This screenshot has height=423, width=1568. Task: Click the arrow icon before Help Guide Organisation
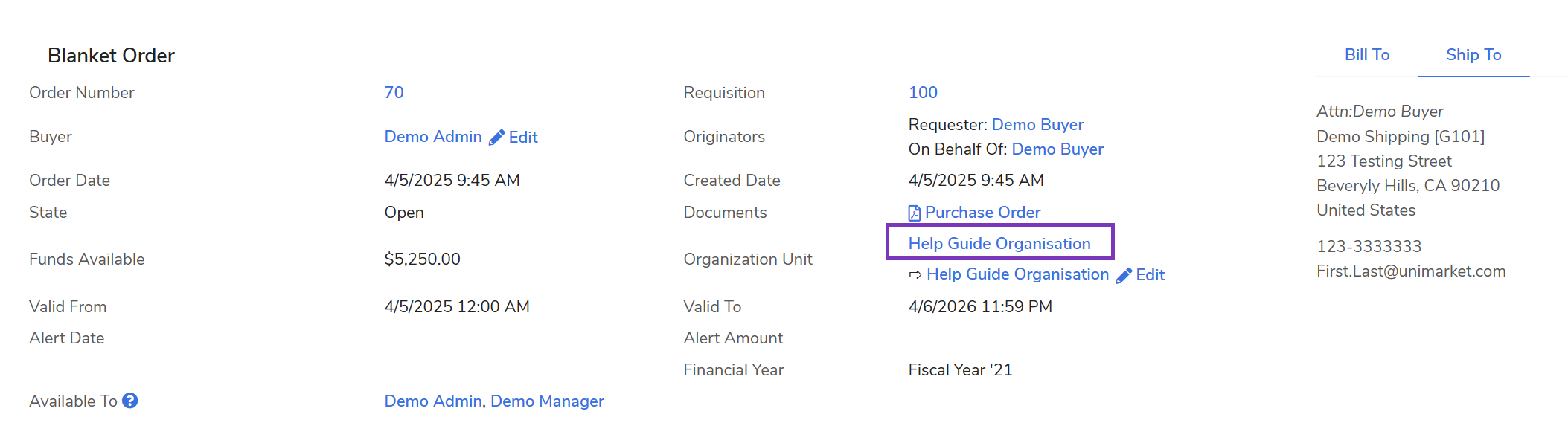[x=915, y=275]
